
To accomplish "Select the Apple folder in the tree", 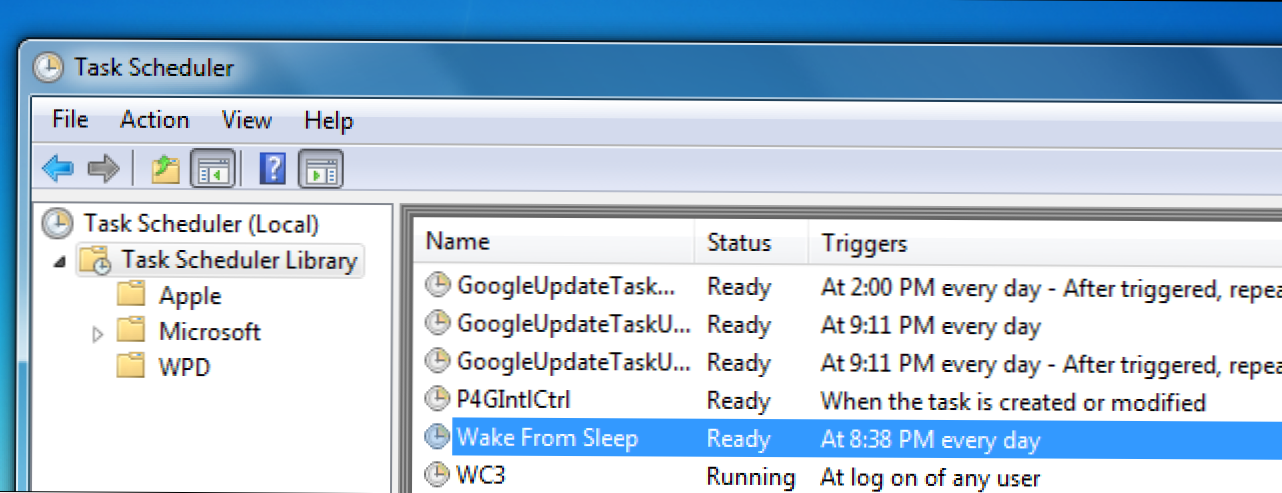I will pyautogui.click(x=190, y=296).
